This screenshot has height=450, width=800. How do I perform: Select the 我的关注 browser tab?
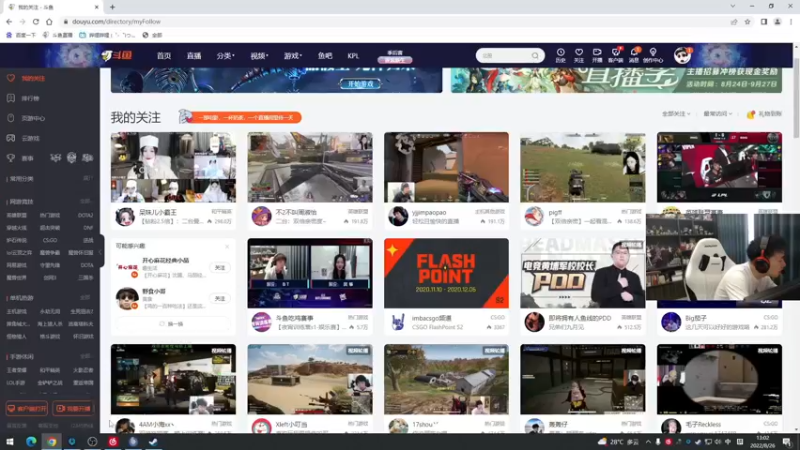point(53,7)
